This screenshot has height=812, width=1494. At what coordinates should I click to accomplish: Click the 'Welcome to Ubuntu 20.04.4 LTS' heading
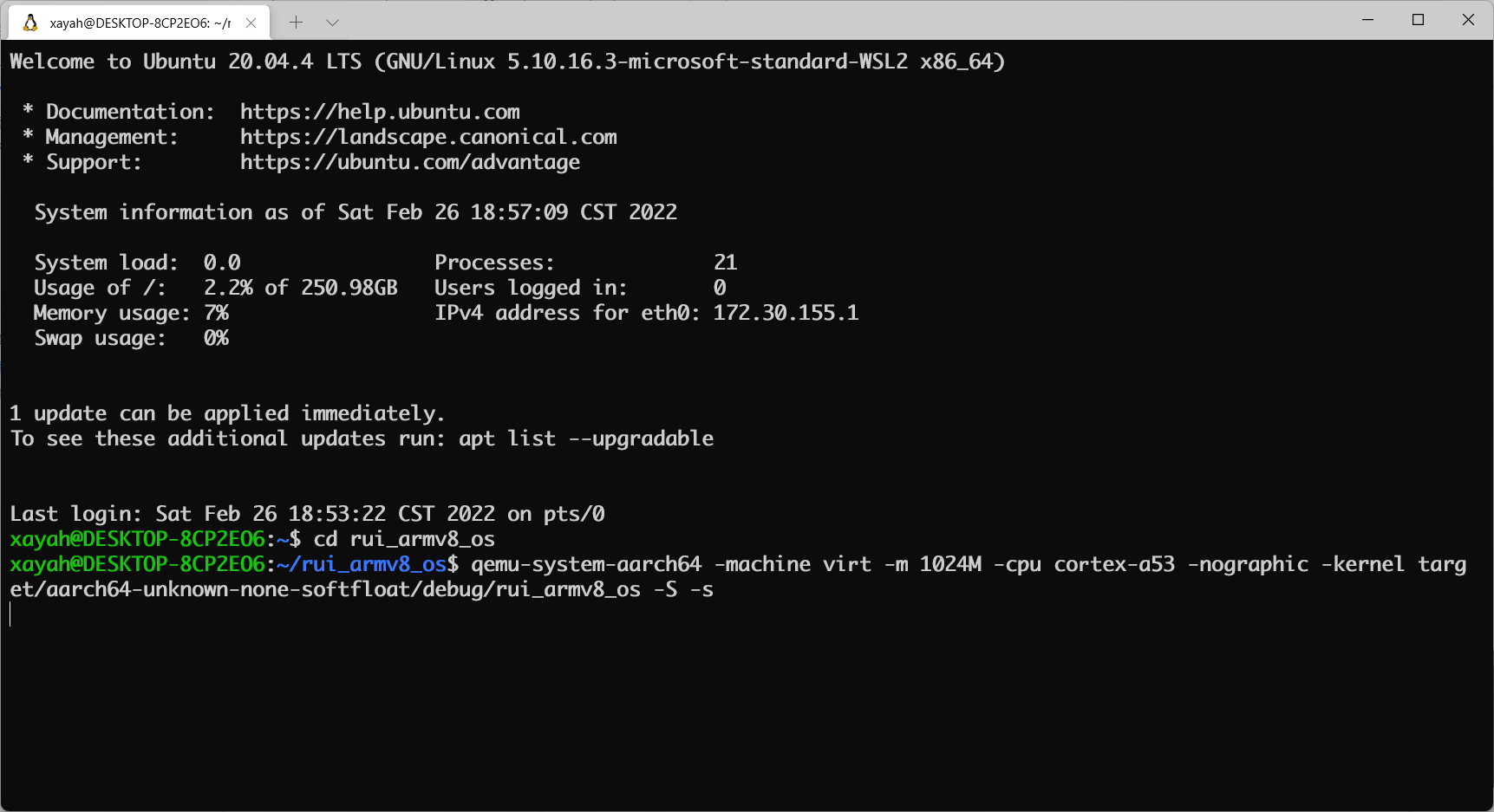(x=186, y=62)
